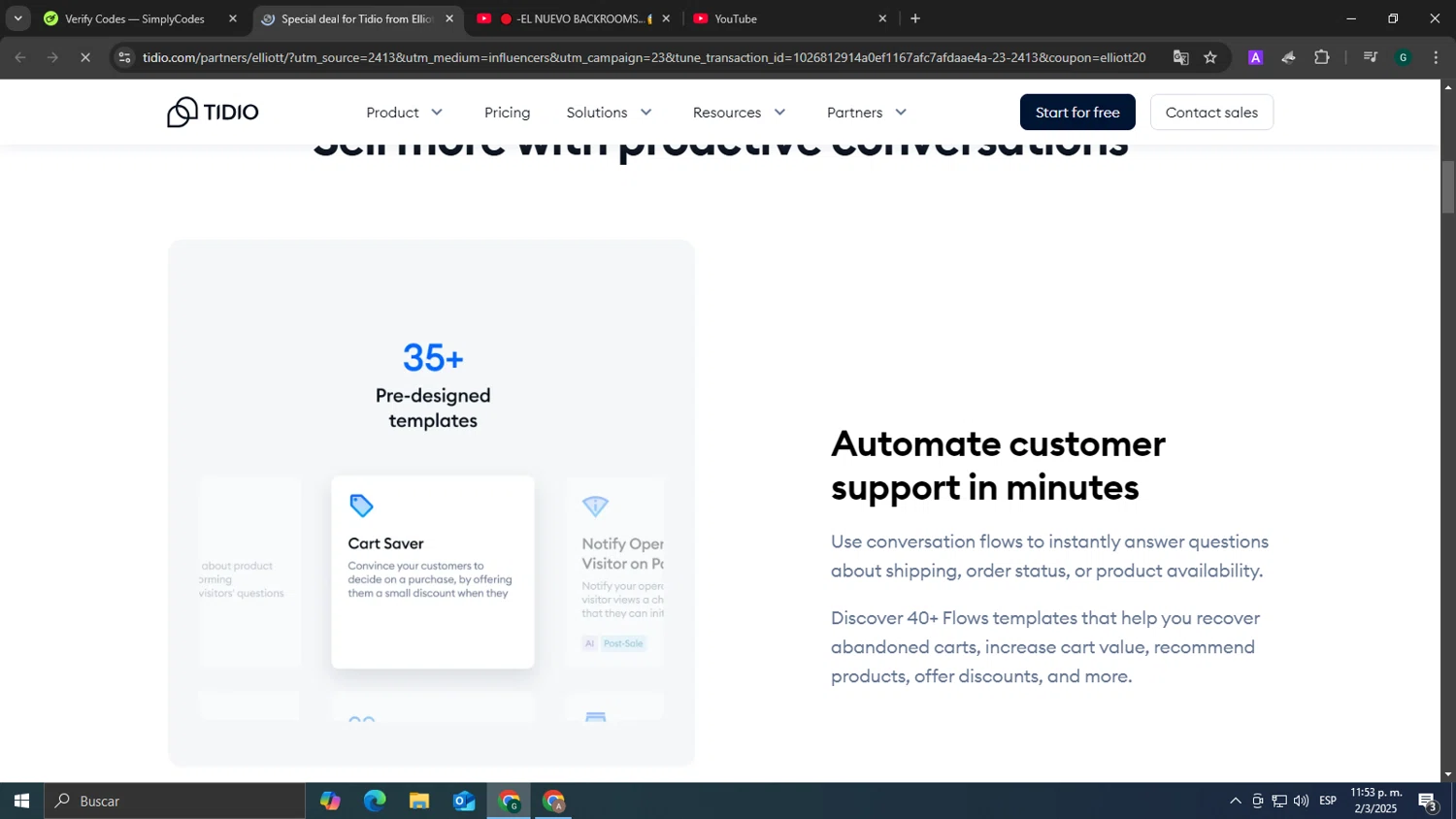Click the Contact sales button
Screen dimensions: 1456x819
pyautogui.click(x=1211, y=113)
